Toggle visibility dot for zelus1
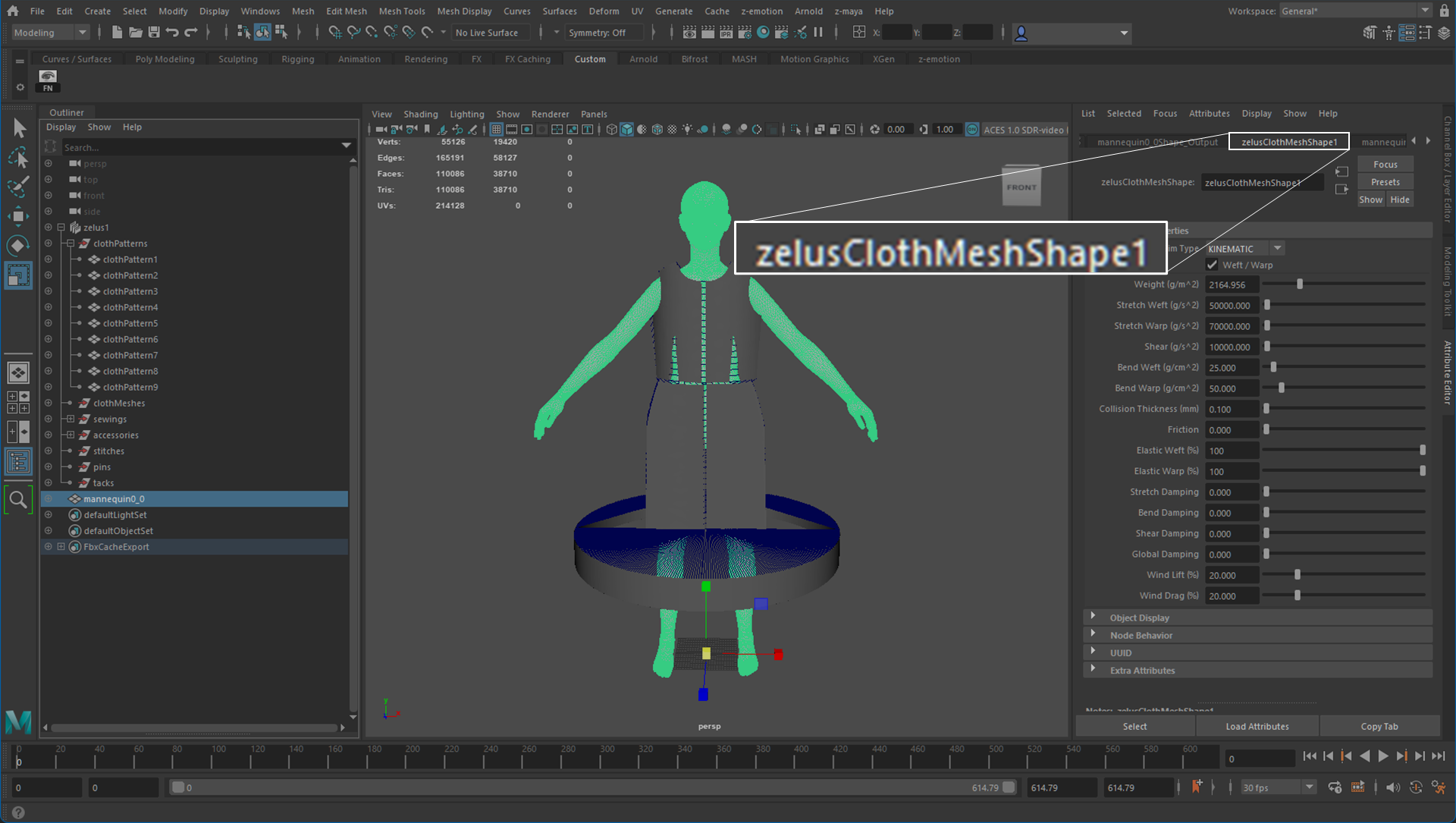Screen dimensions: 1456x823 tap(49, 227)
